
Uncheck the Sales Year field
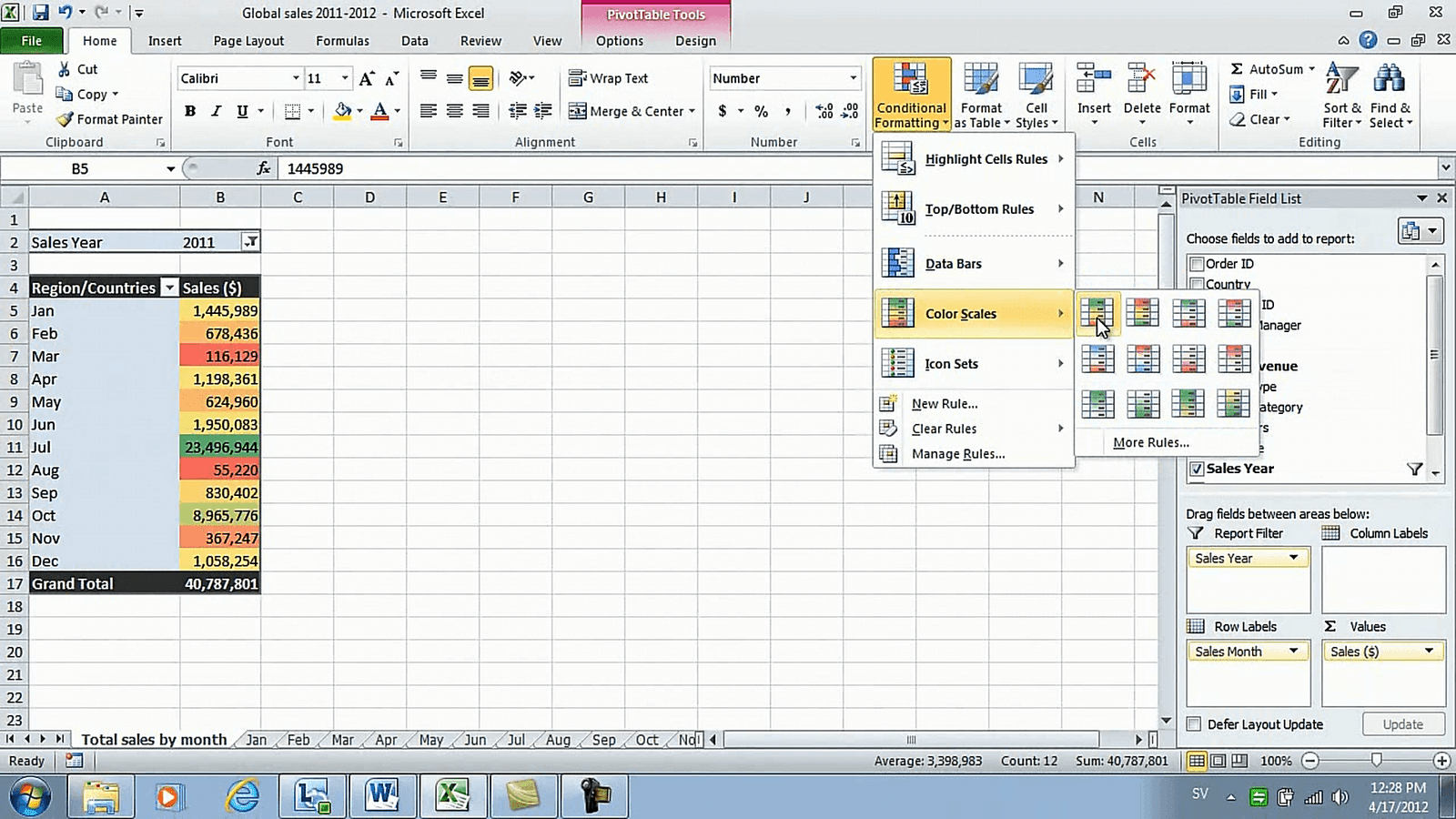(1198, 469)
